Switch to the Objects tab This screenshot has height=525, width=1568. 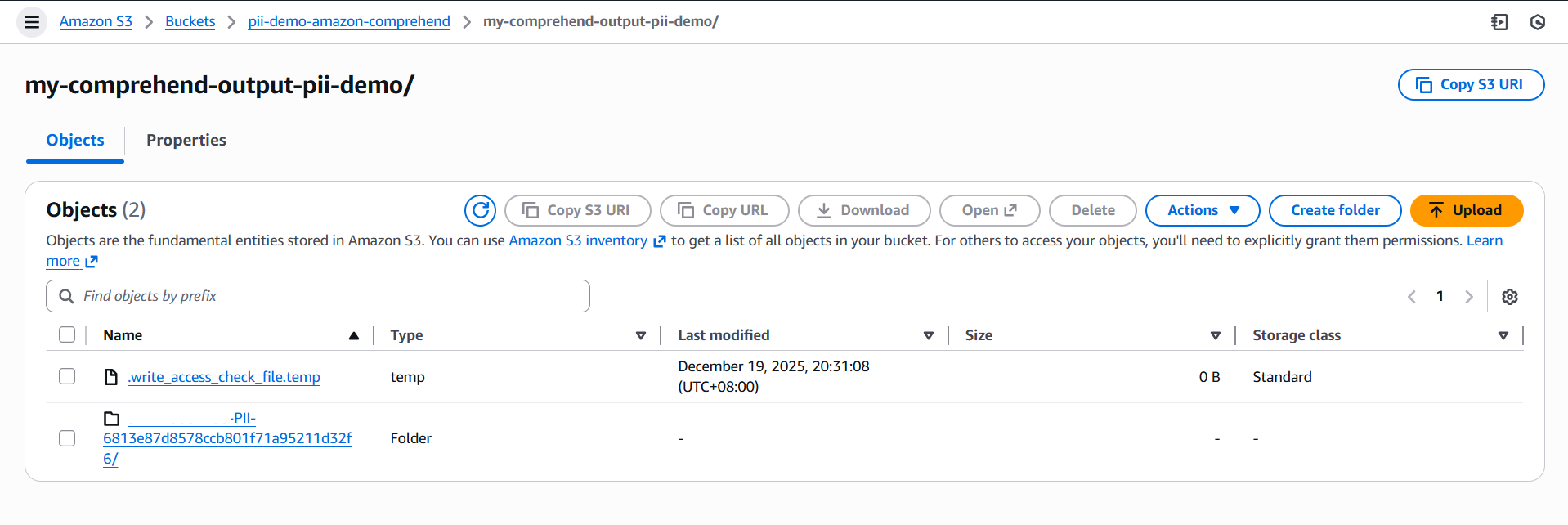point(74,140)
